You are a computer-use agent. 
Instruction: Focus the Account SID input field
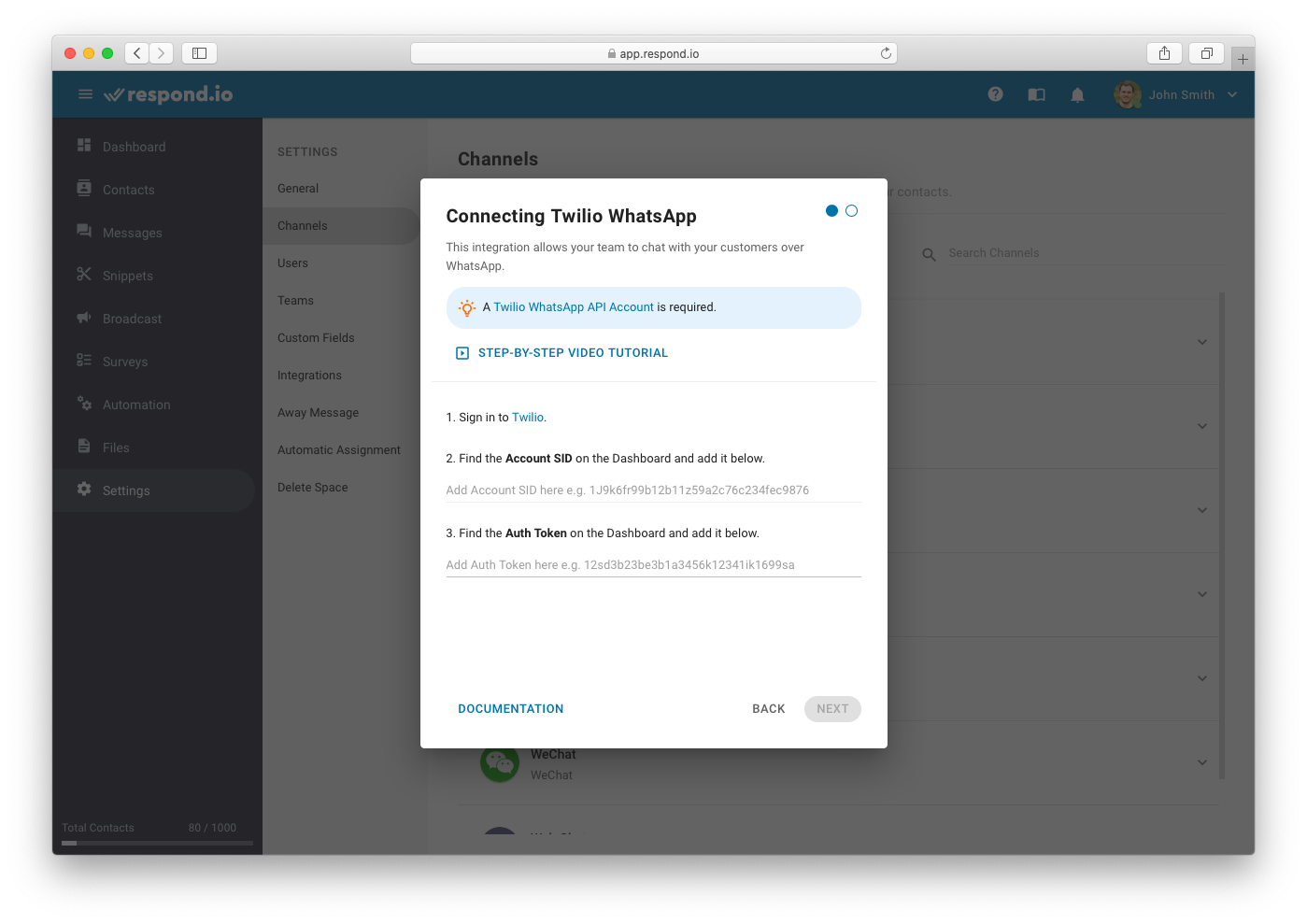(653, 490)
